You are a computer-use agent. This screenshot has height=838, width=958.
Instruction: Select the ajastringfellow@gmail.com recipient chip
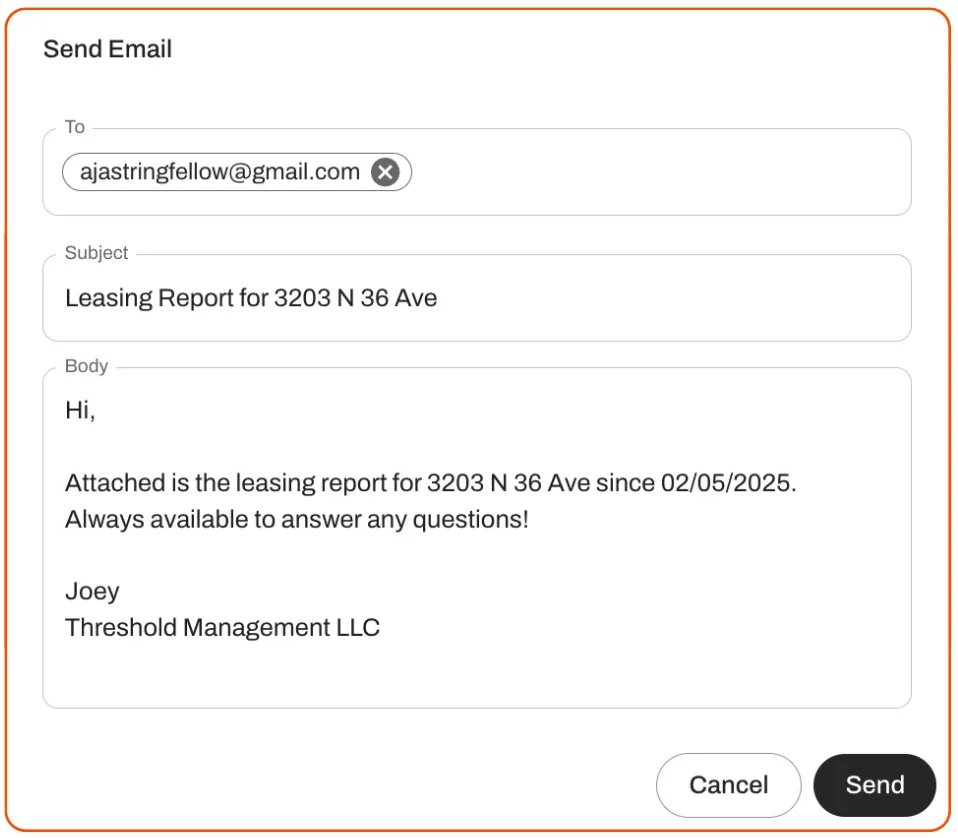point(219,172)
